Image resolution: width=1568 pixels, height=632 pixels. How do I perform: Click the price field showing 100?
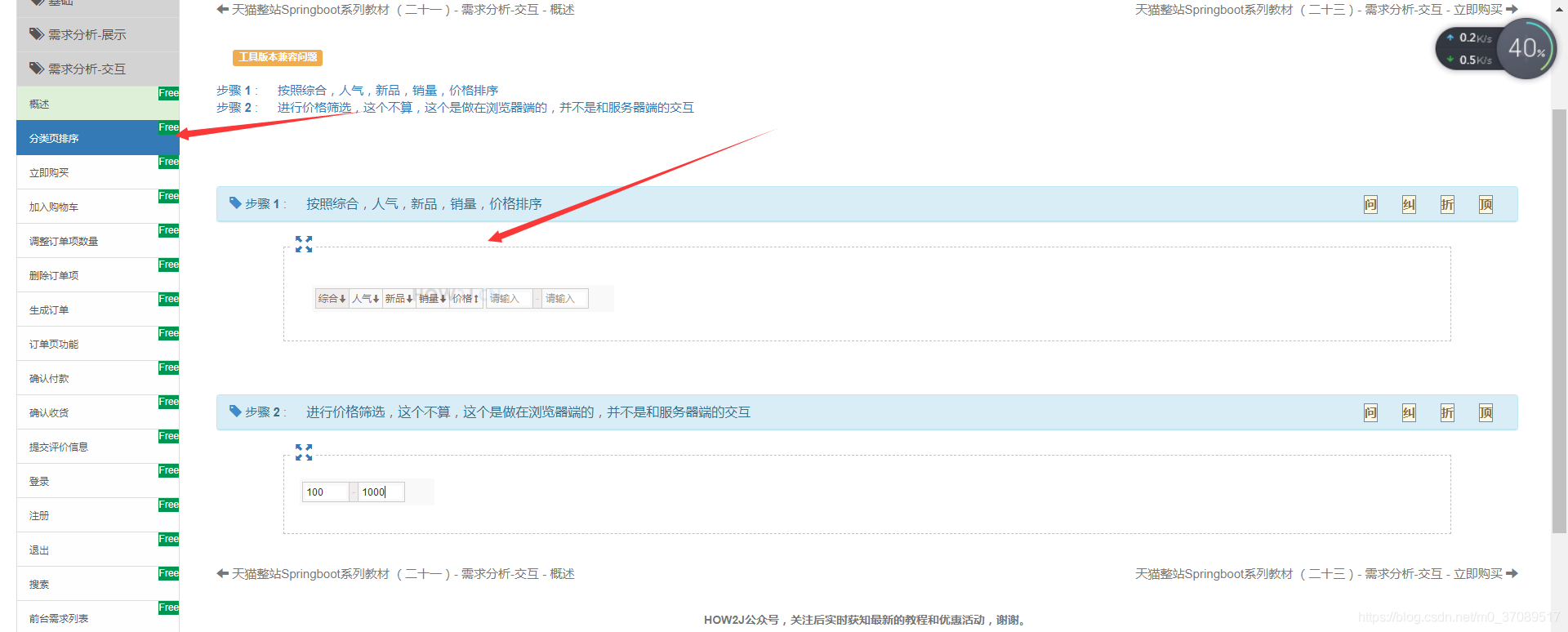pyautogui.click(x=326, y=492)
